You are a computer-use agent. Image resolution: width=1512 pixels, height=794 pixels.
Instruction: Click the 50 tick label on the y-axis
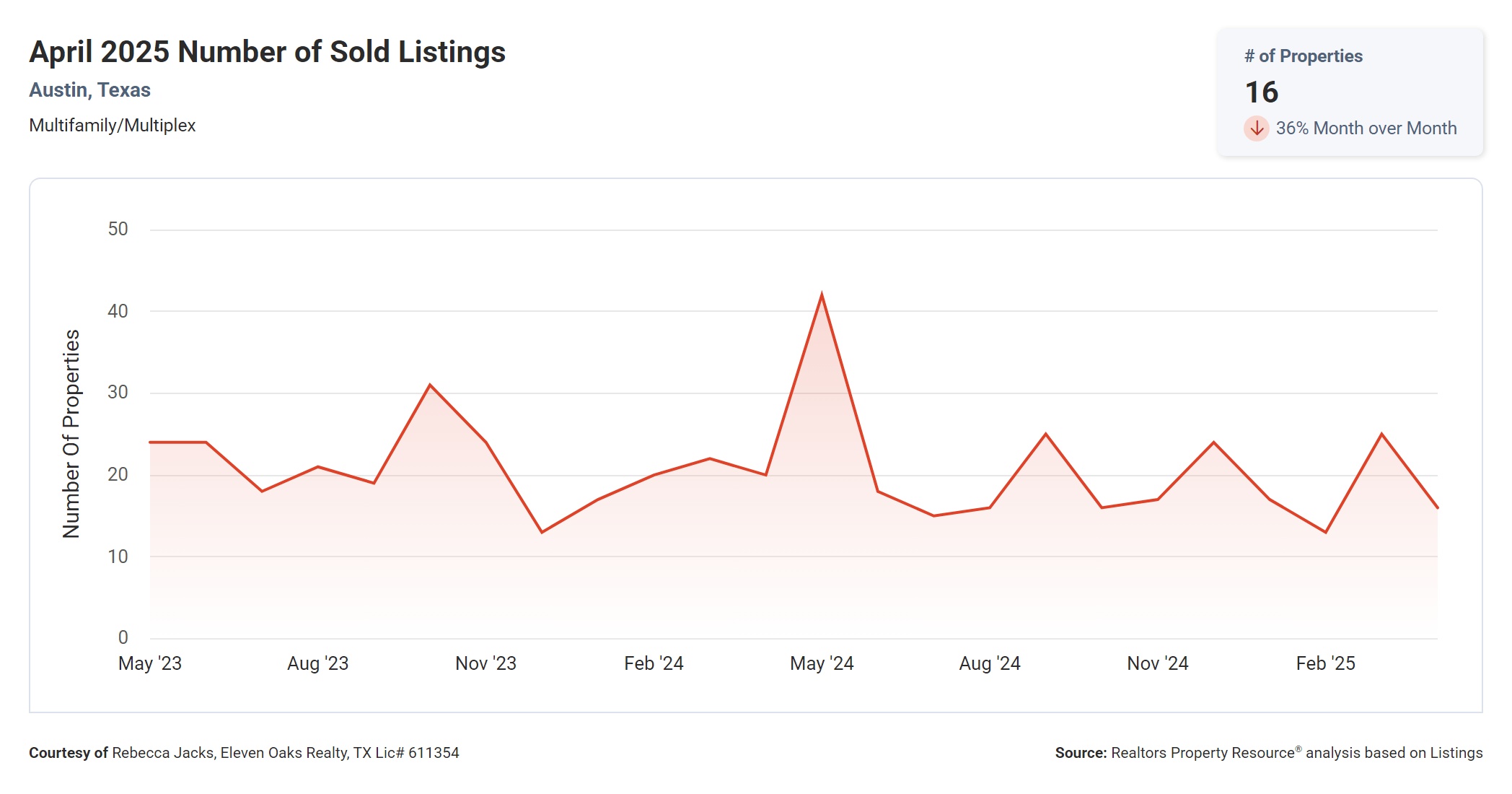point(118,230)
